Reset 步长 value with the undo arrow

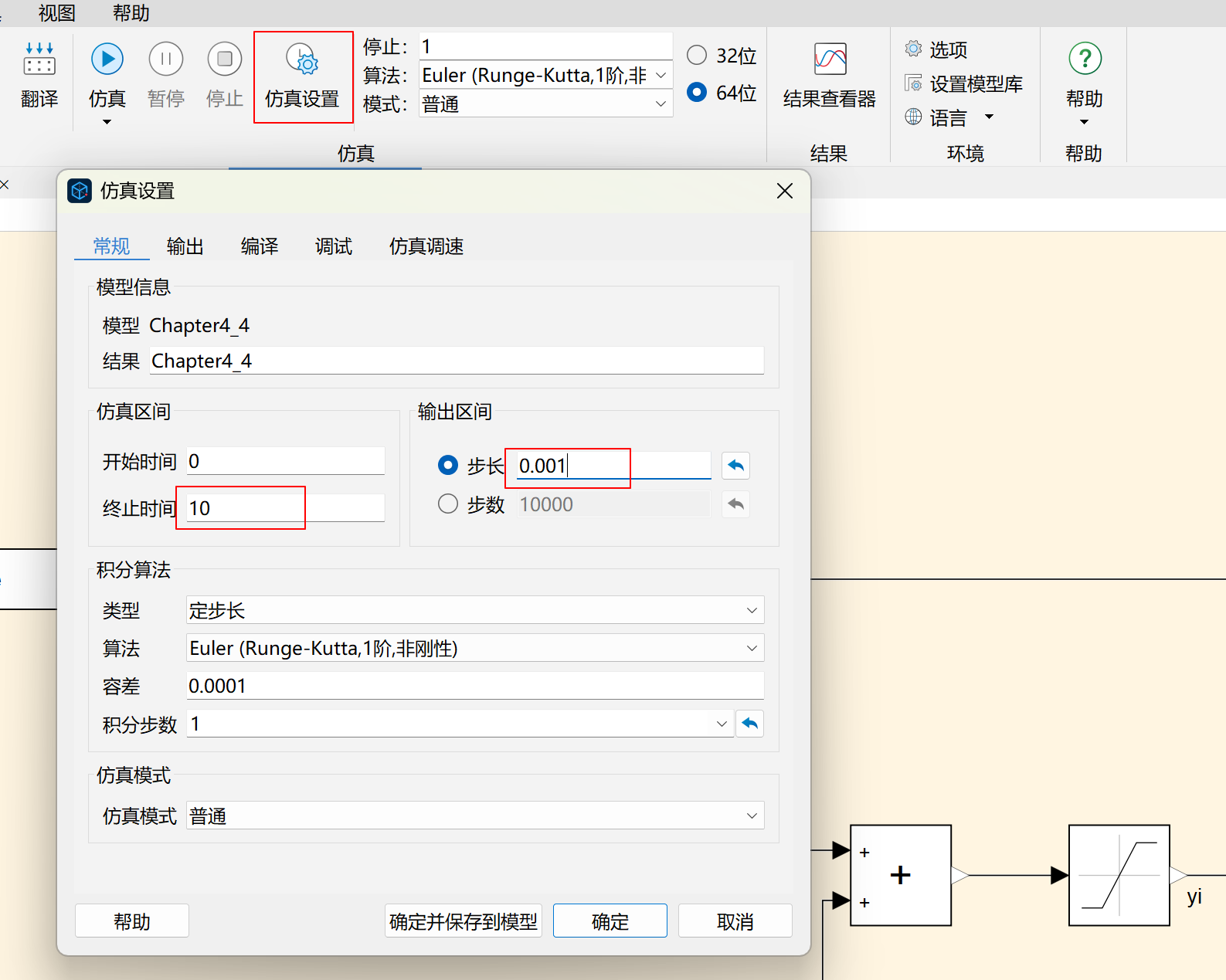[735, 466]
